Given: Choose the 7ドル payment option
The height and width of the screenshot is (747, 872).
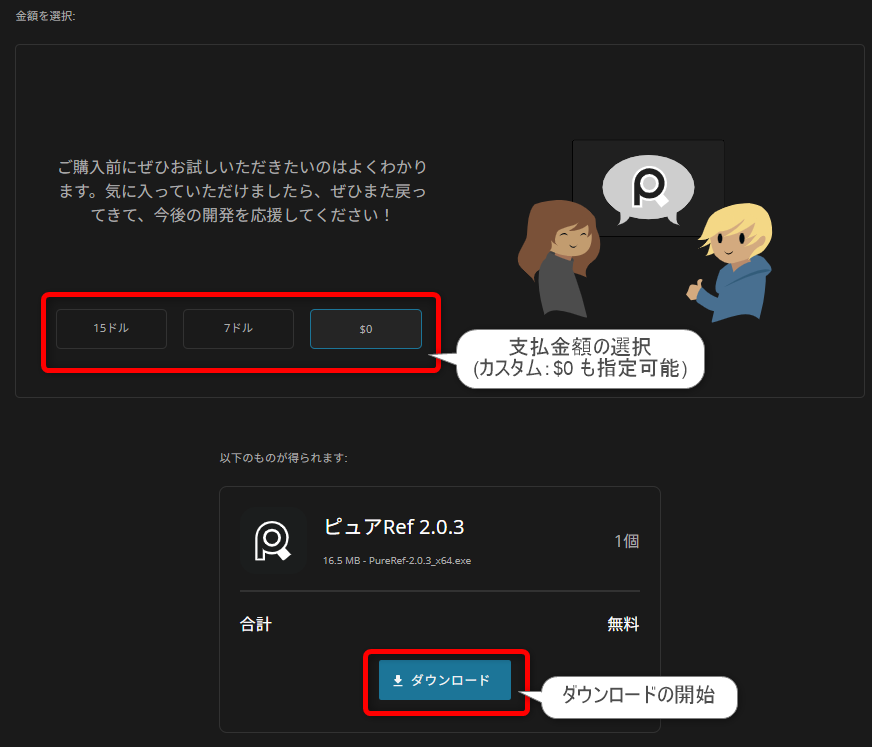Looking at the screenshot, I should pos(238,328).
